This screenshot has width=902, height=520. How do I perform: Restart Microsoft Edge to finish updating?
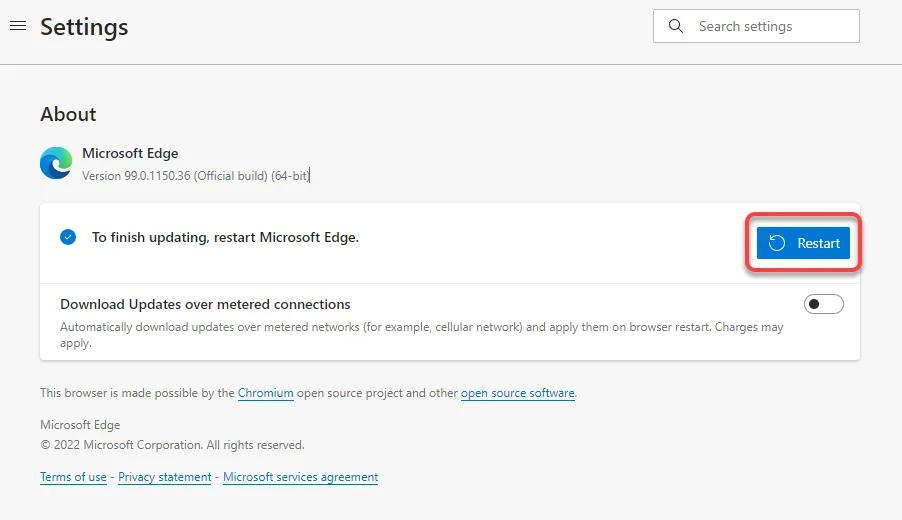803,243
